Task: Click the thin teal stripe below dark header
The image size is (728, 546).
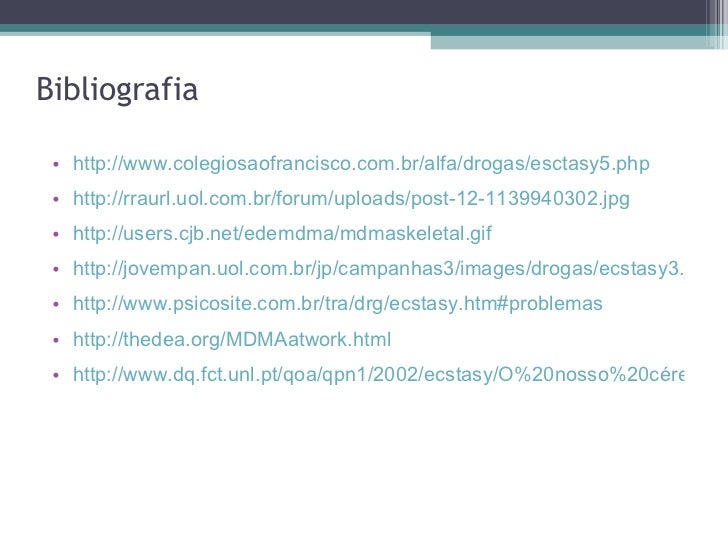Action: (x=353, y=28)
